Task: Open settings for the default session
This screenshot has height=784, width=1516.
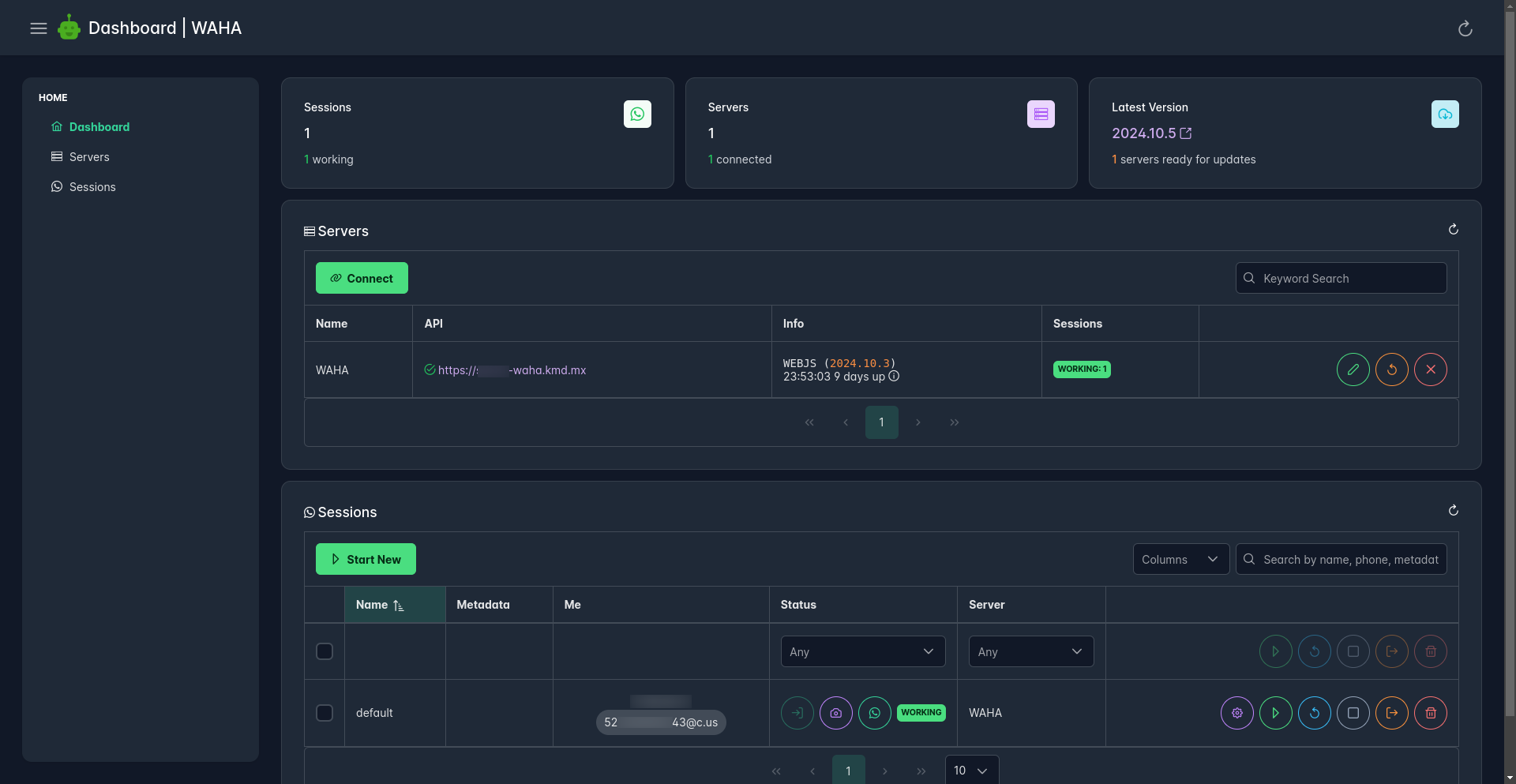Action: pos(1236,713)
